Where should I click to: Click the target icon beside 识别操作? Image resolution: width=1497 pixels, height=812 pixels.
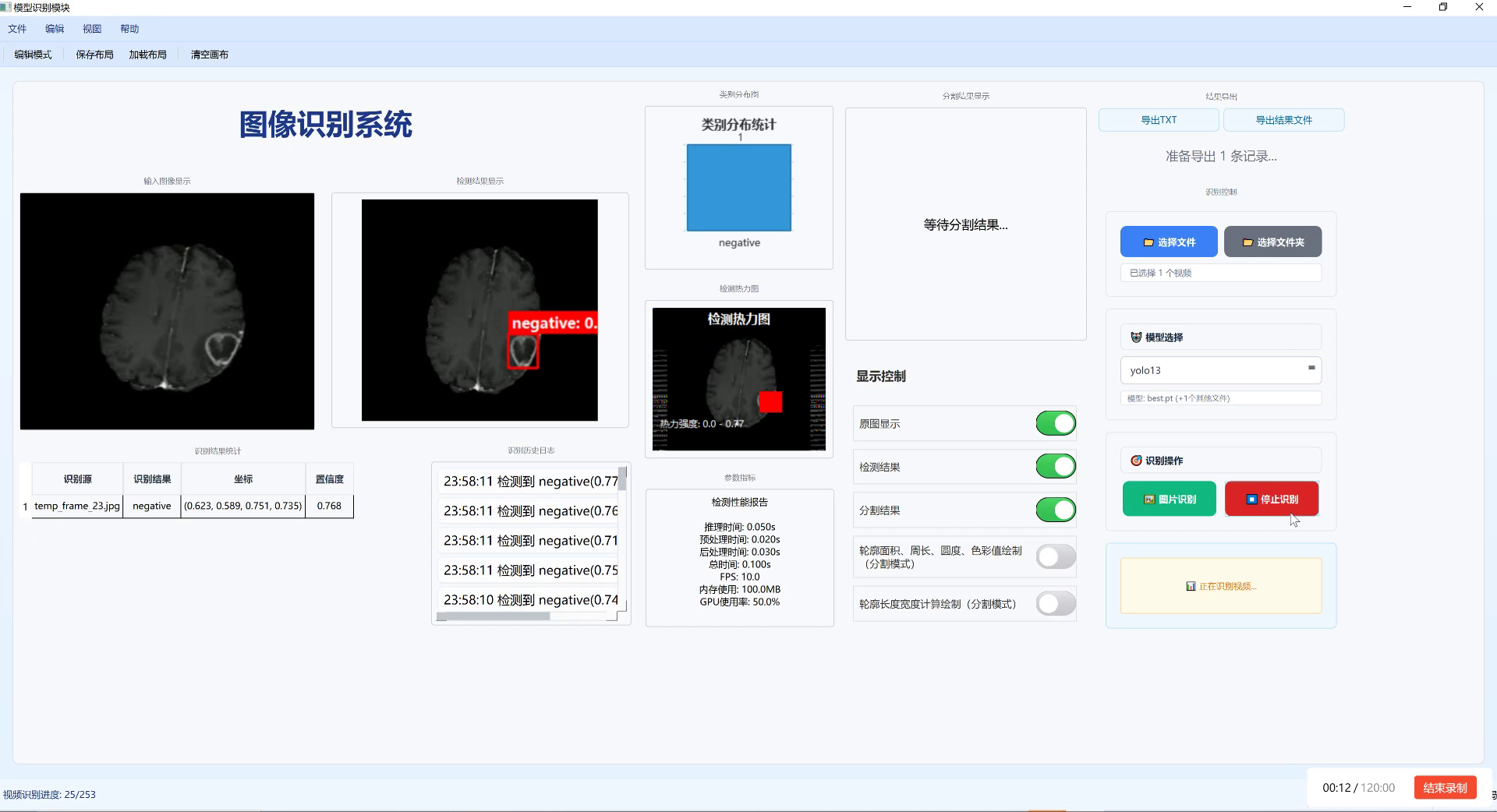tap(1136, 461)
